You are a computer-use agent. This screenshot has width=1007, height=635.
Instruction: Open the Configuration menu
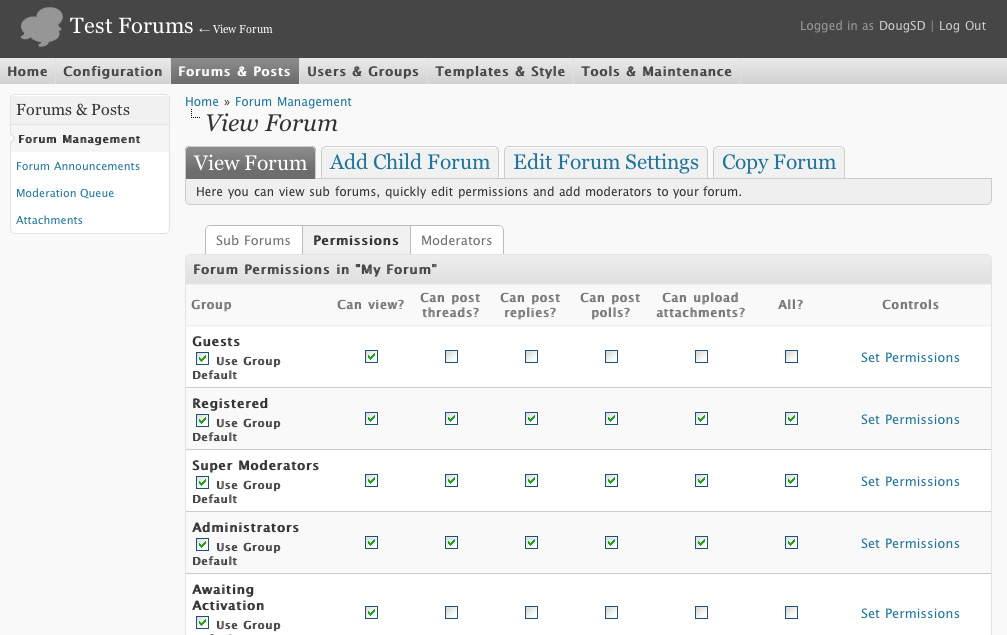tap(112, 71)
